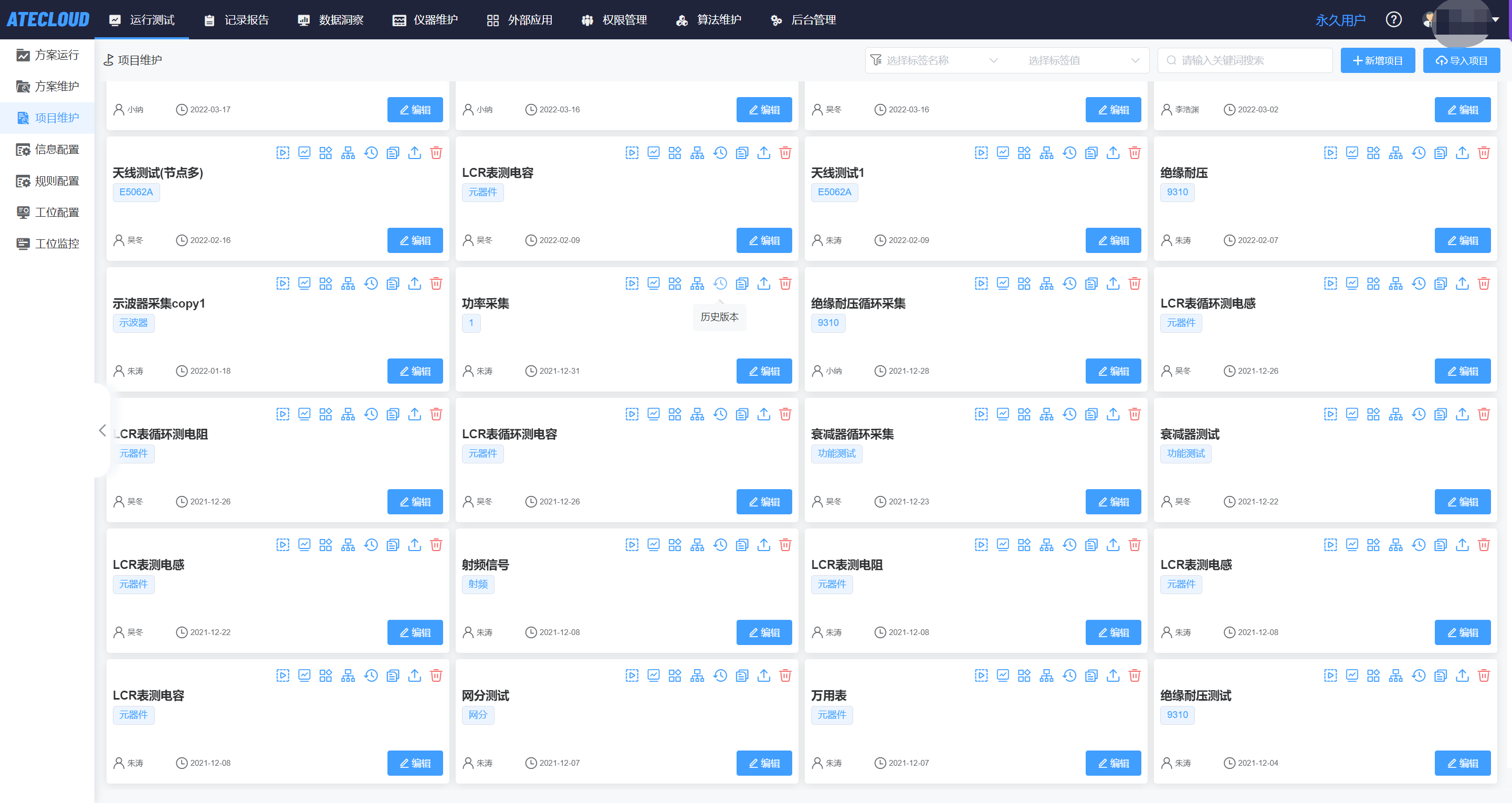Click 新增项目 button
Image resolution: width=1512 pixels, height=803 pixels.
(1377, 60)
